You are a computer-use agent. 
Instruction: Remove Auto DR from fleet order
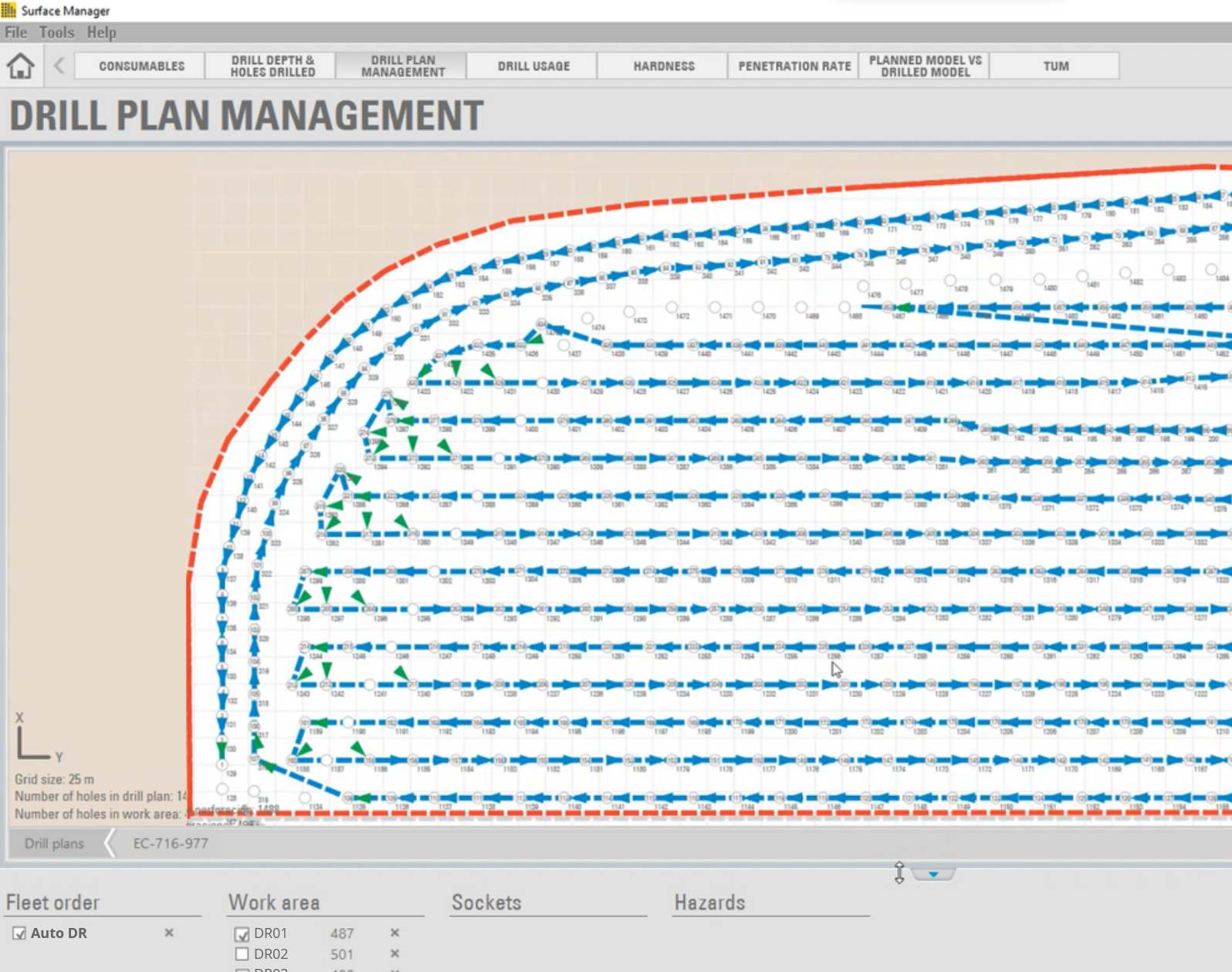point(169,933)
